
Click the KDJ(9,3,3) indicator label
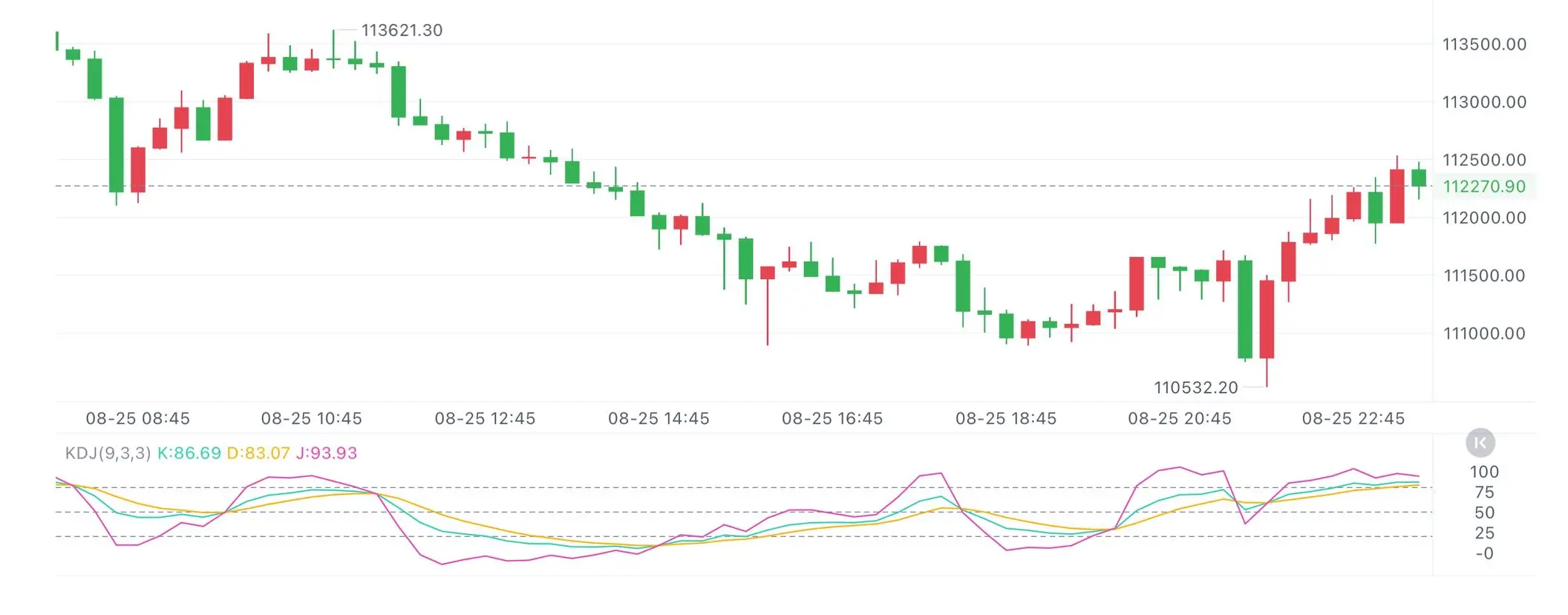[108, 453]
